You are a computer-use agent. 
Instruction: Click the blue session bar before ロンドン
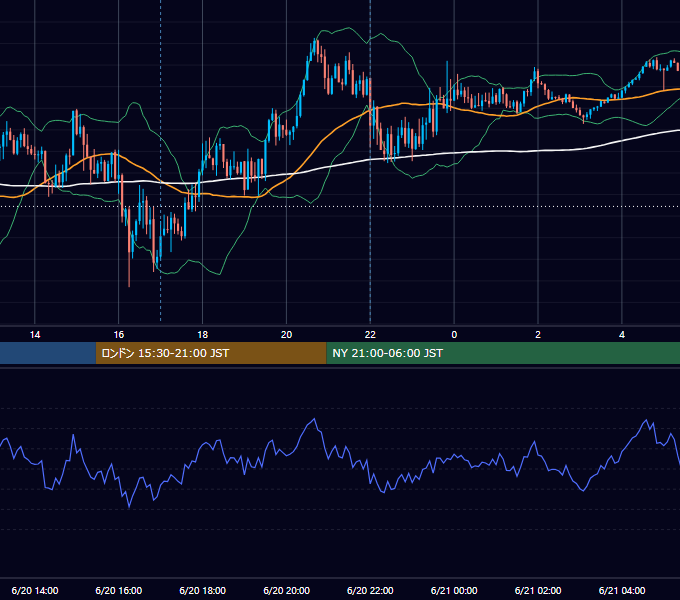(x=48, y=353)
